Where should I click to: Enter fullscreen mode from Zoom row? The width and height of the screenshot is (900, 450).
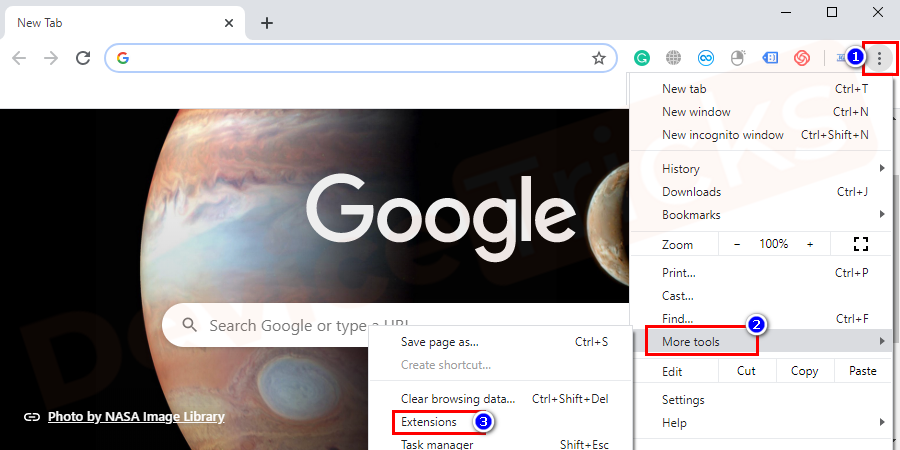pyautogui.click(x=860, y=244)
